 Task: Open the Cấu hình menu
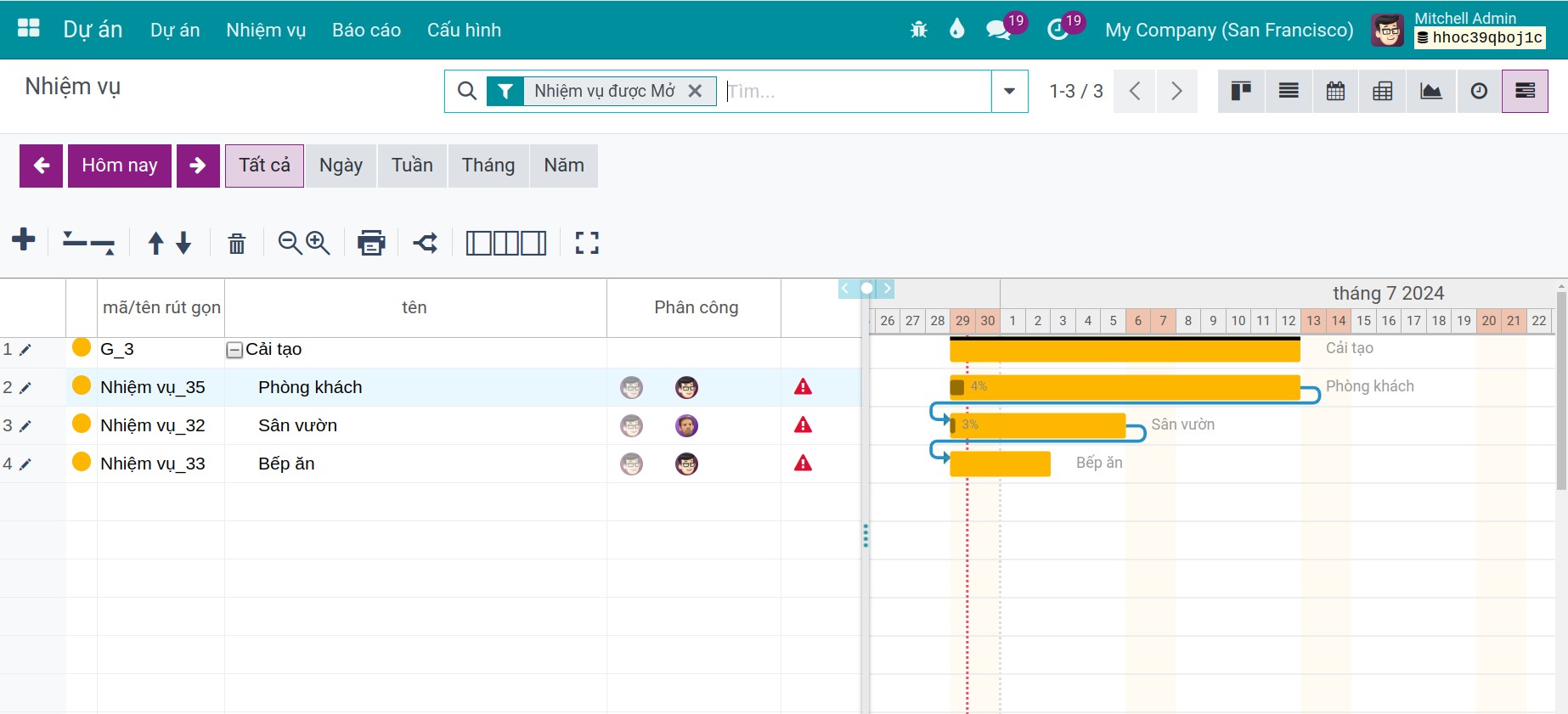(x=464, y=30)
